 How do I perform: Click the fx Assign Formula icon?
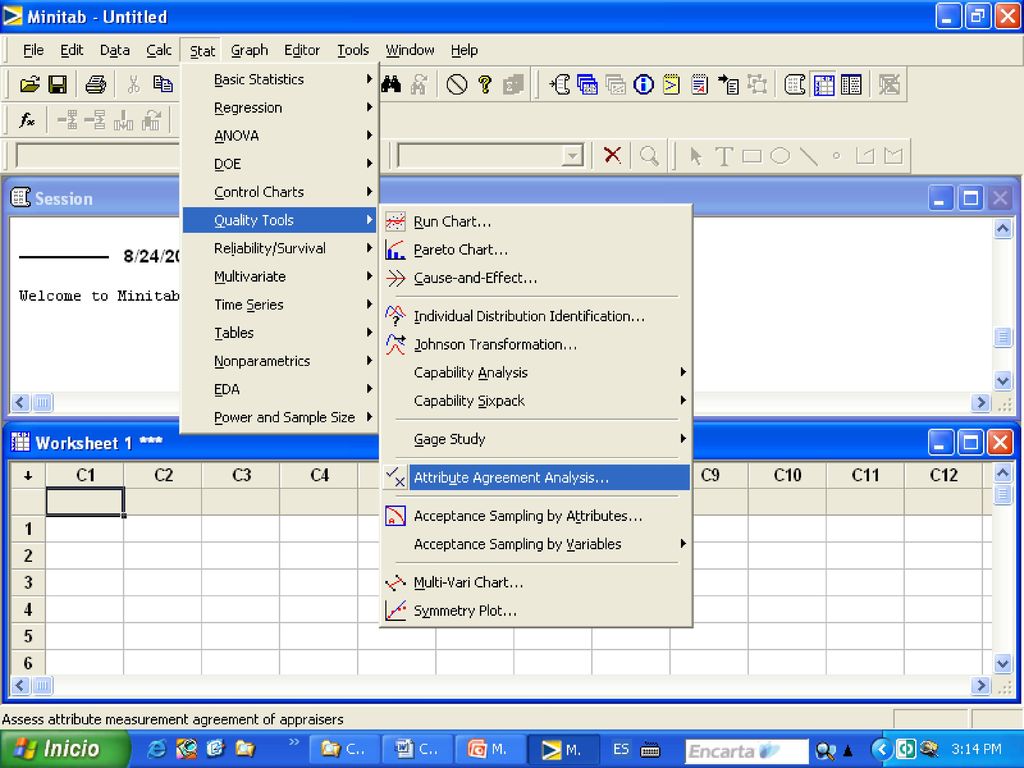click(27, 120)
